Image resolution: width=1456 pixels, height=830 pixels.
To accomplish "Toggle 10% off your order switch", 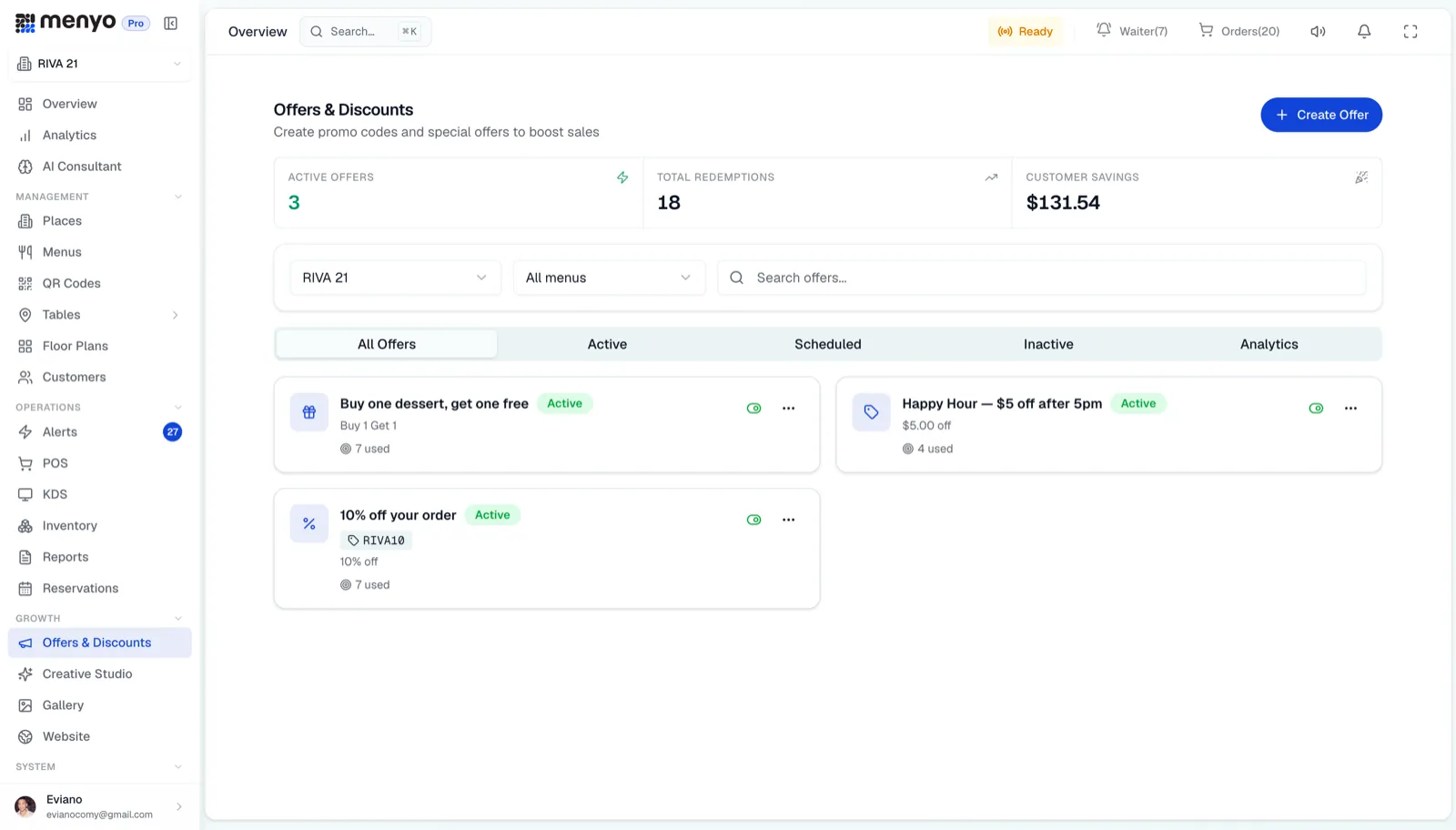I will coord(753,520).
